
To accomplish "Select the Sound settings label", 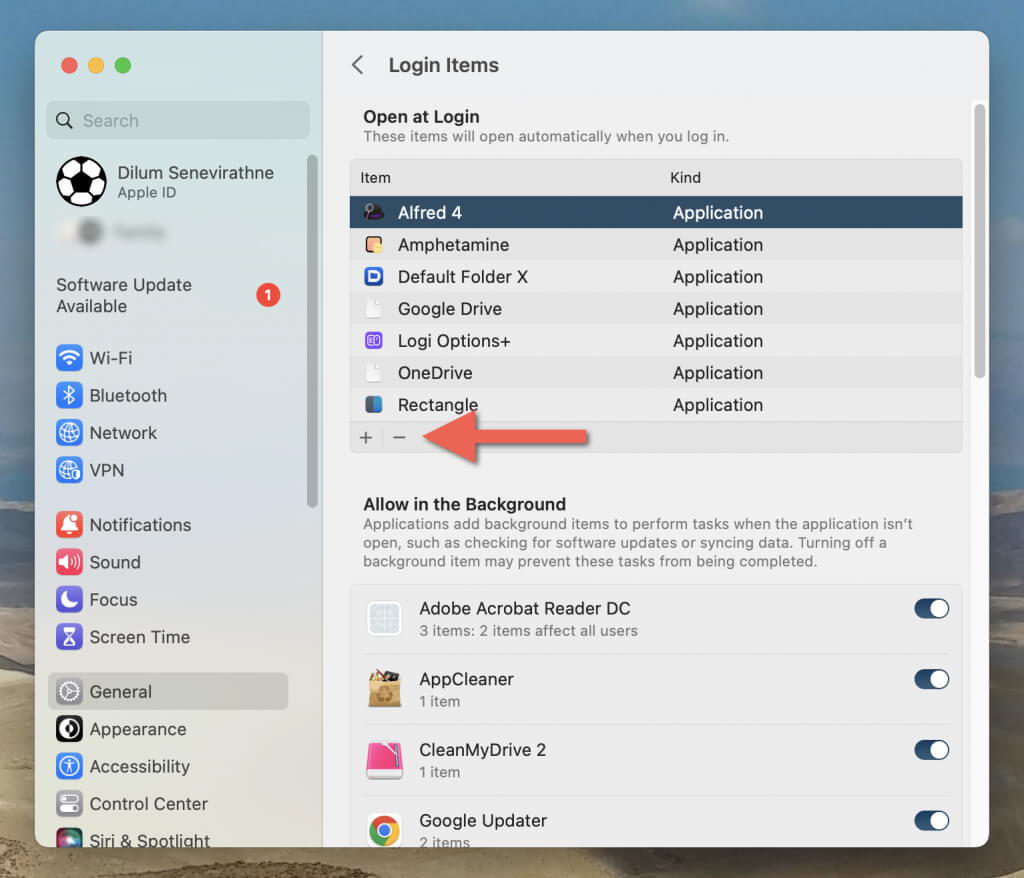I will tap(115, 562).
